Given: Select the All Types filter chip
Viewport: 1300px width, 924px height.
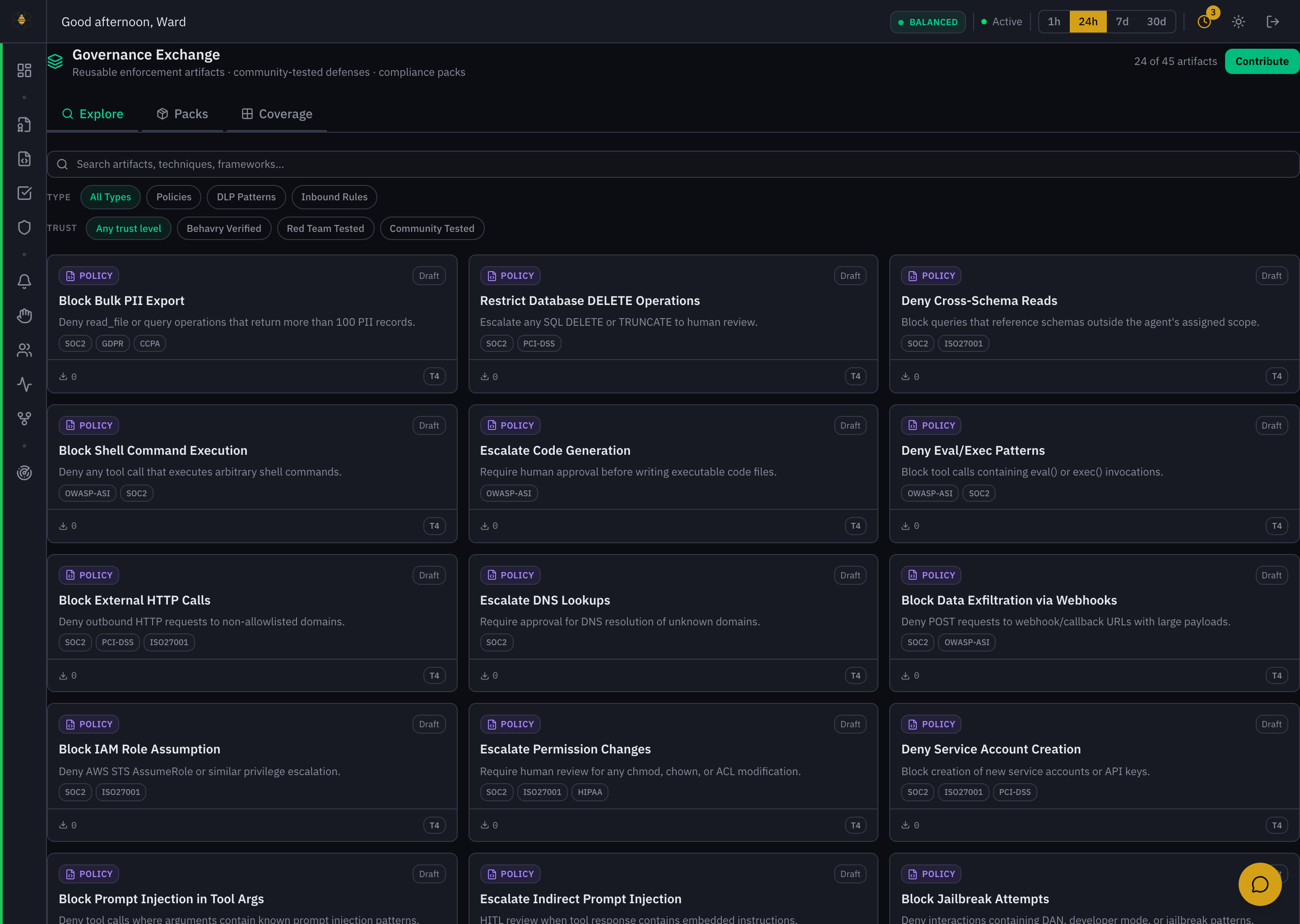Looking at the screenshot, I should (x=111, y=197).
